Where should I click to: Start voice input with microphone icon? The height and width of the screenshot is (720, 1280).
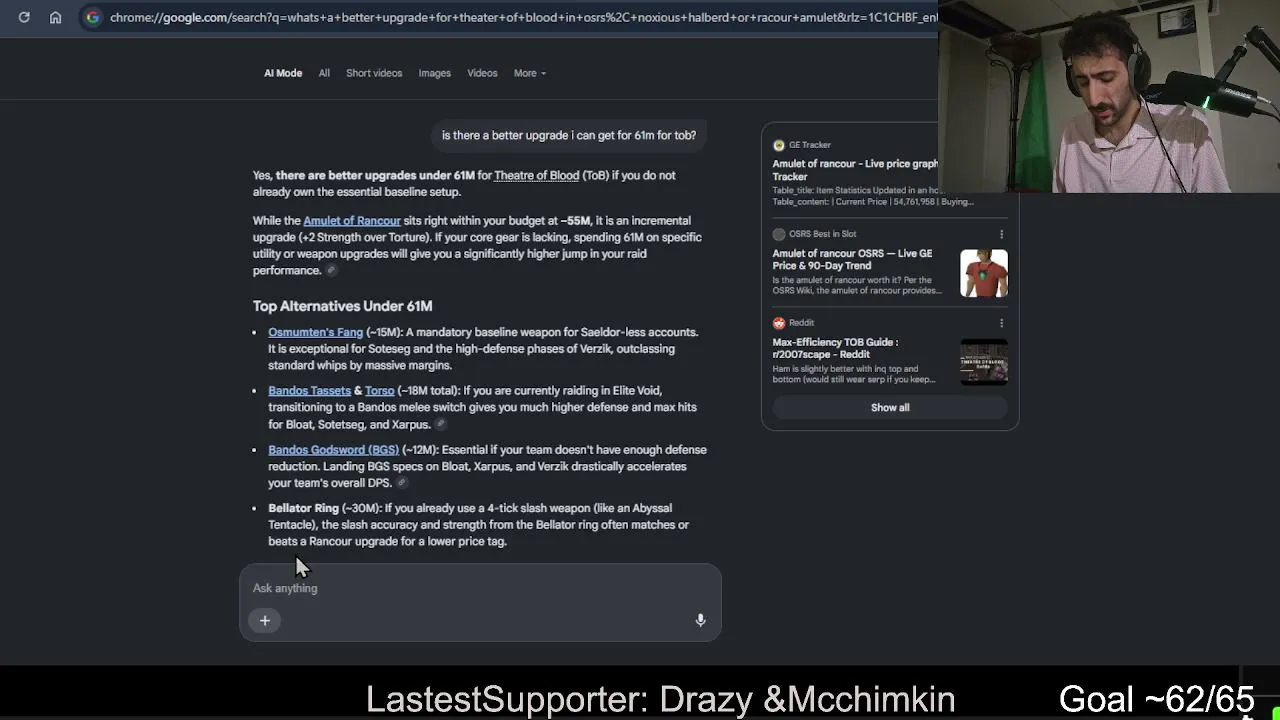700,621
